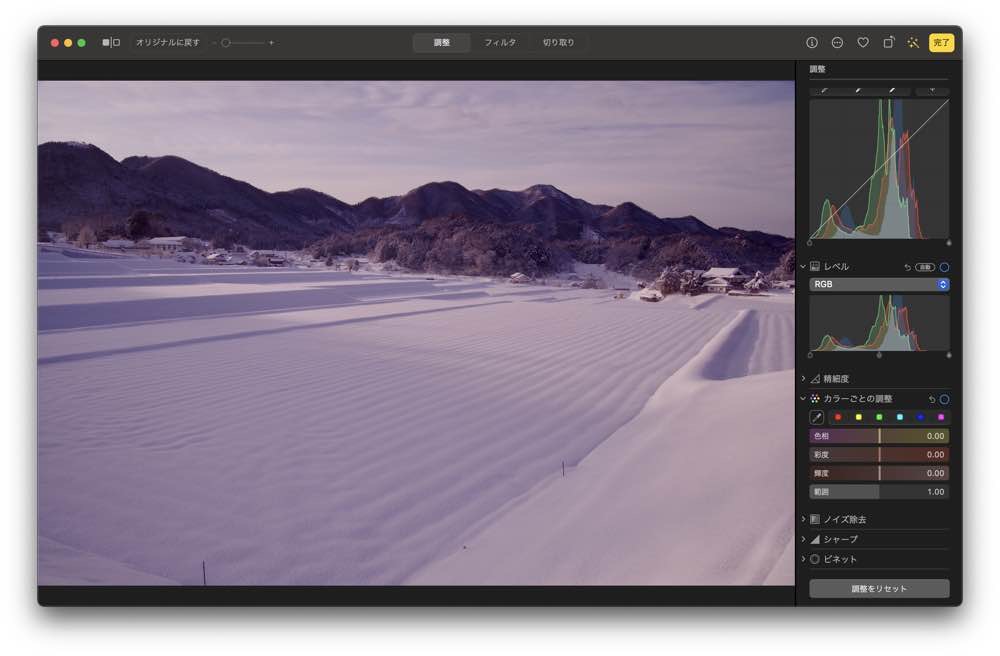Image resolution: width=1000 pixels, height=656 pixels.
Task: Collapse the レベル section
Action: click(803, 266)
